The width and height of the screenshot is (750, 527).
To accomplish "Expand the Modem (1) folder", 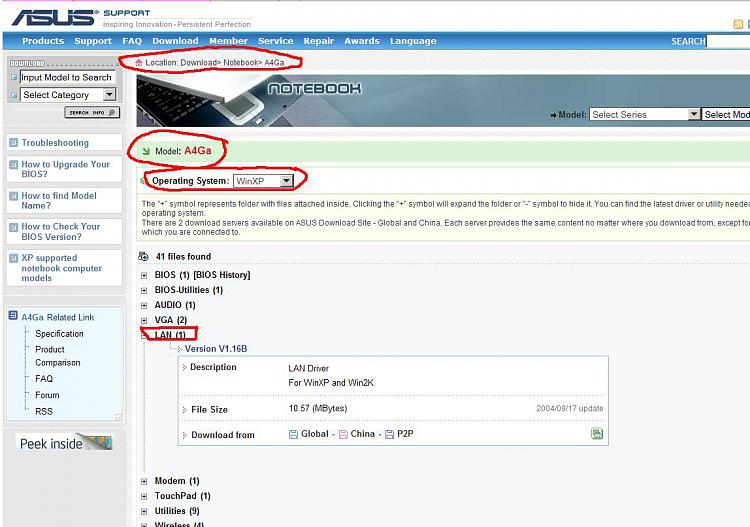I will tap(144, 482).
